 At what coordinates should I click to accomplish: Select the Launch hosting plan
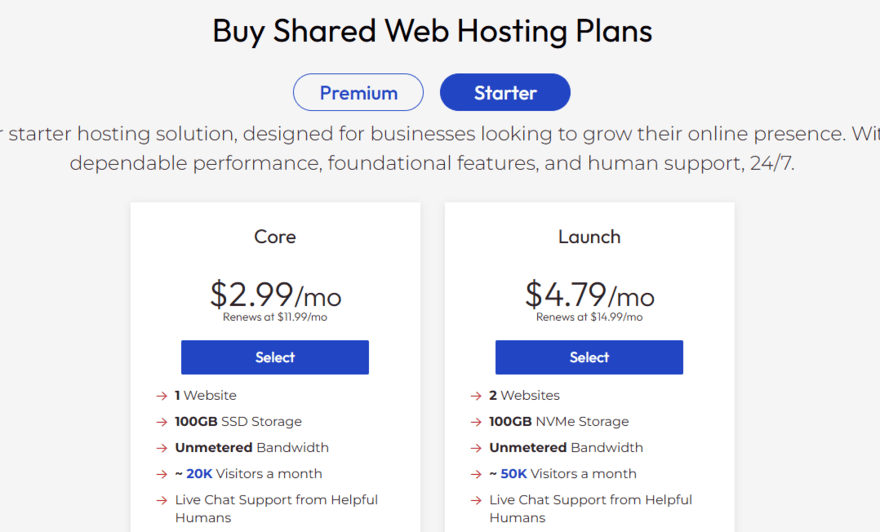(x=589, y=357)
